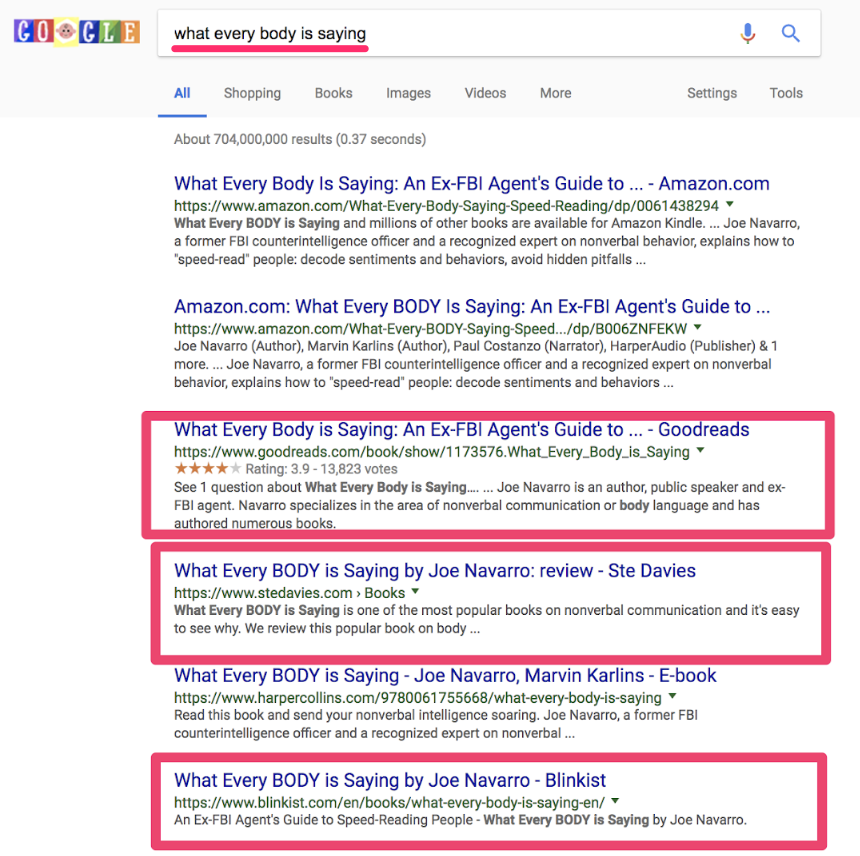Switch to the Shopping tab
Screen dimensions: 860x856
tap(252, 93)
